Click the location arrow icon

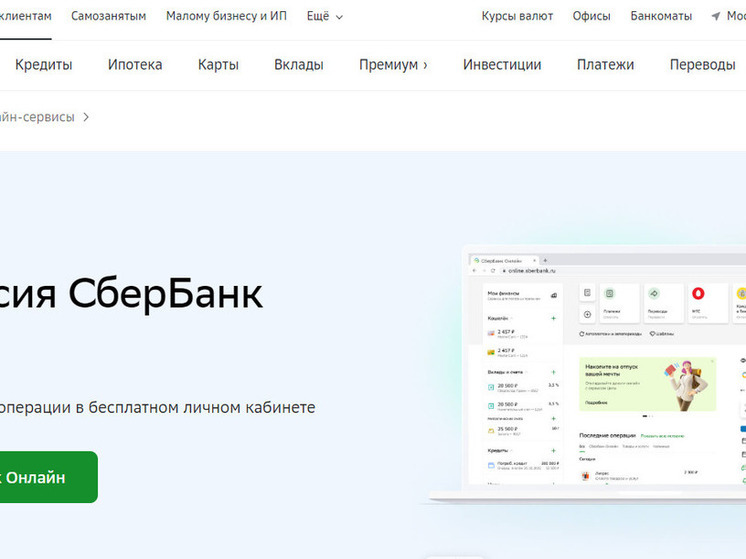pyautogui.click(x=716, y=17)
